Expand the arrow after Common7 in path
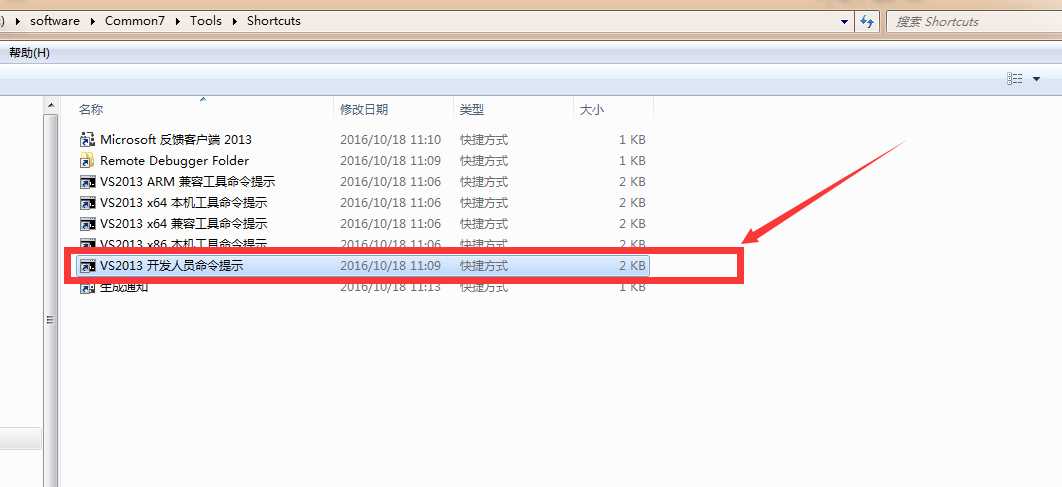 click(x=177, y=21)
